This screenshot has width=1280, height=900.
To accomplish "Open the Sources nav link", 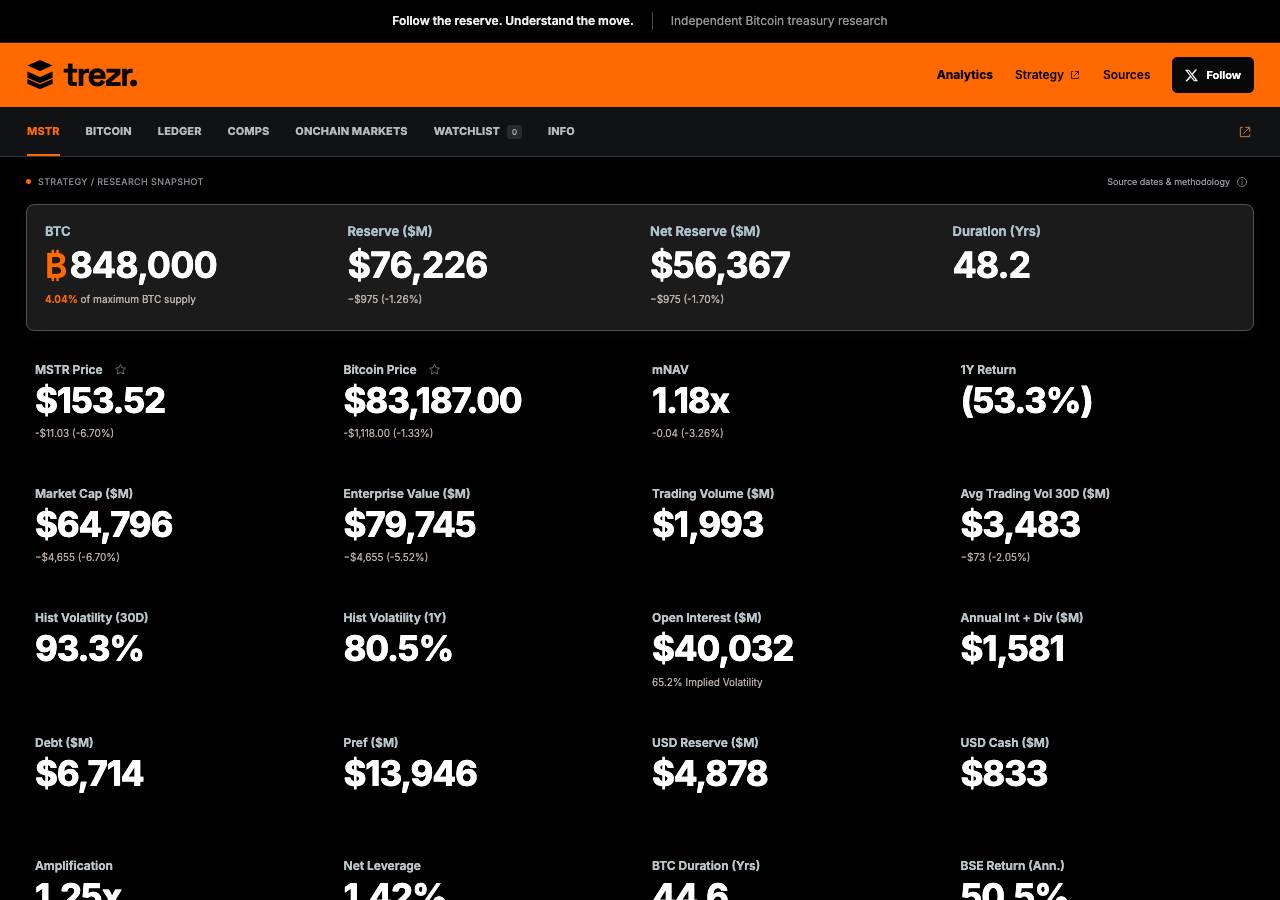I will [x=1126, y=75].
